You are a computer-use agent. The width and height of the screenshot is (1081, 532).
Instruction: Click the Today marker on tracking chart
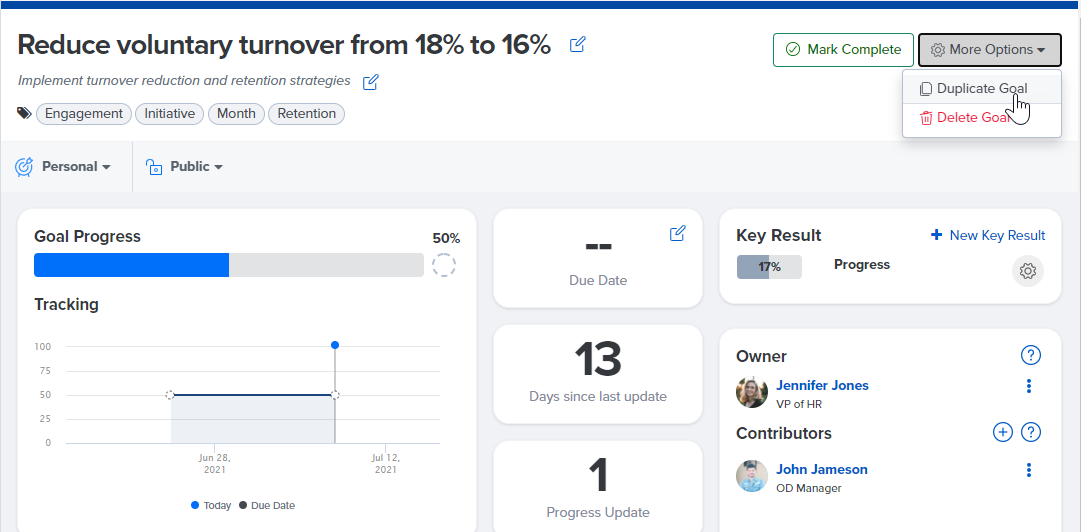tap(335, 345)
